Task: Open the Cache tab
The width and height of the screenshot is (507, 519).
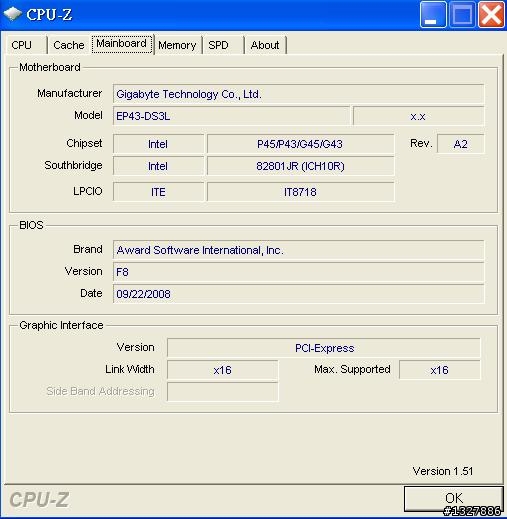Action: coord(69,45)
